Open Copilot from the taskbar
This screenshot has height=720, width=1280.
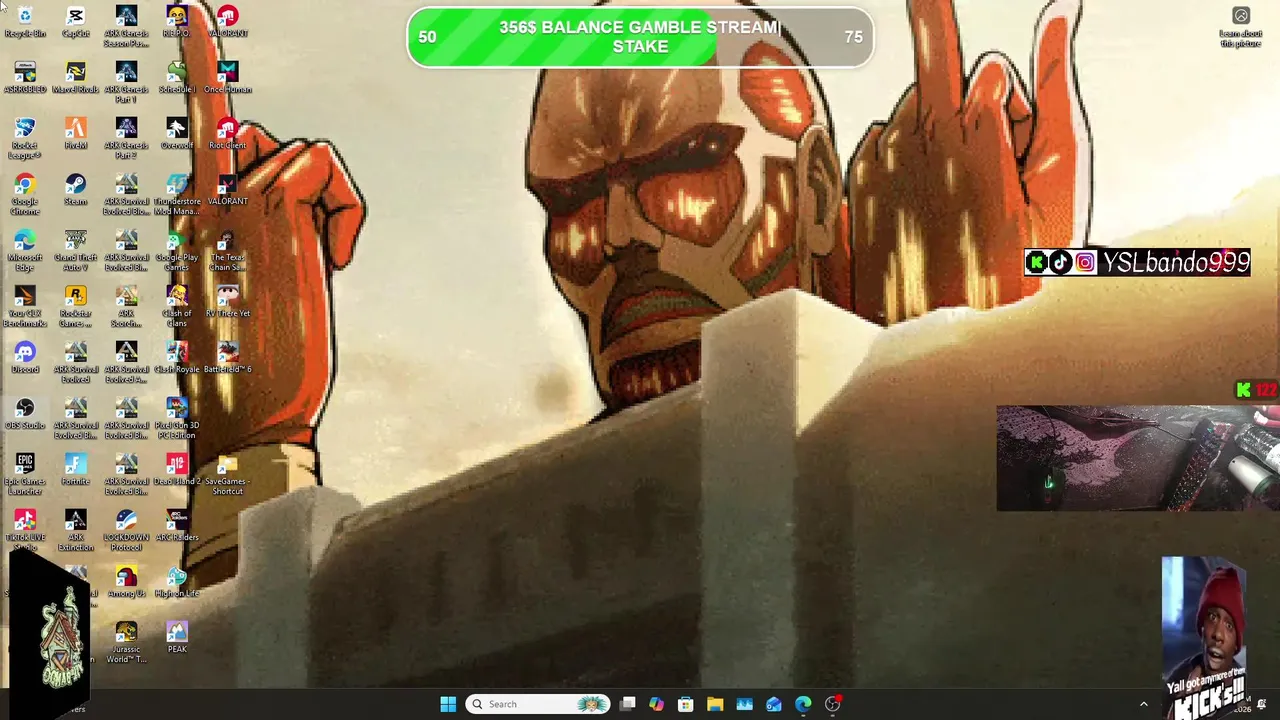(x=656, y=704)
